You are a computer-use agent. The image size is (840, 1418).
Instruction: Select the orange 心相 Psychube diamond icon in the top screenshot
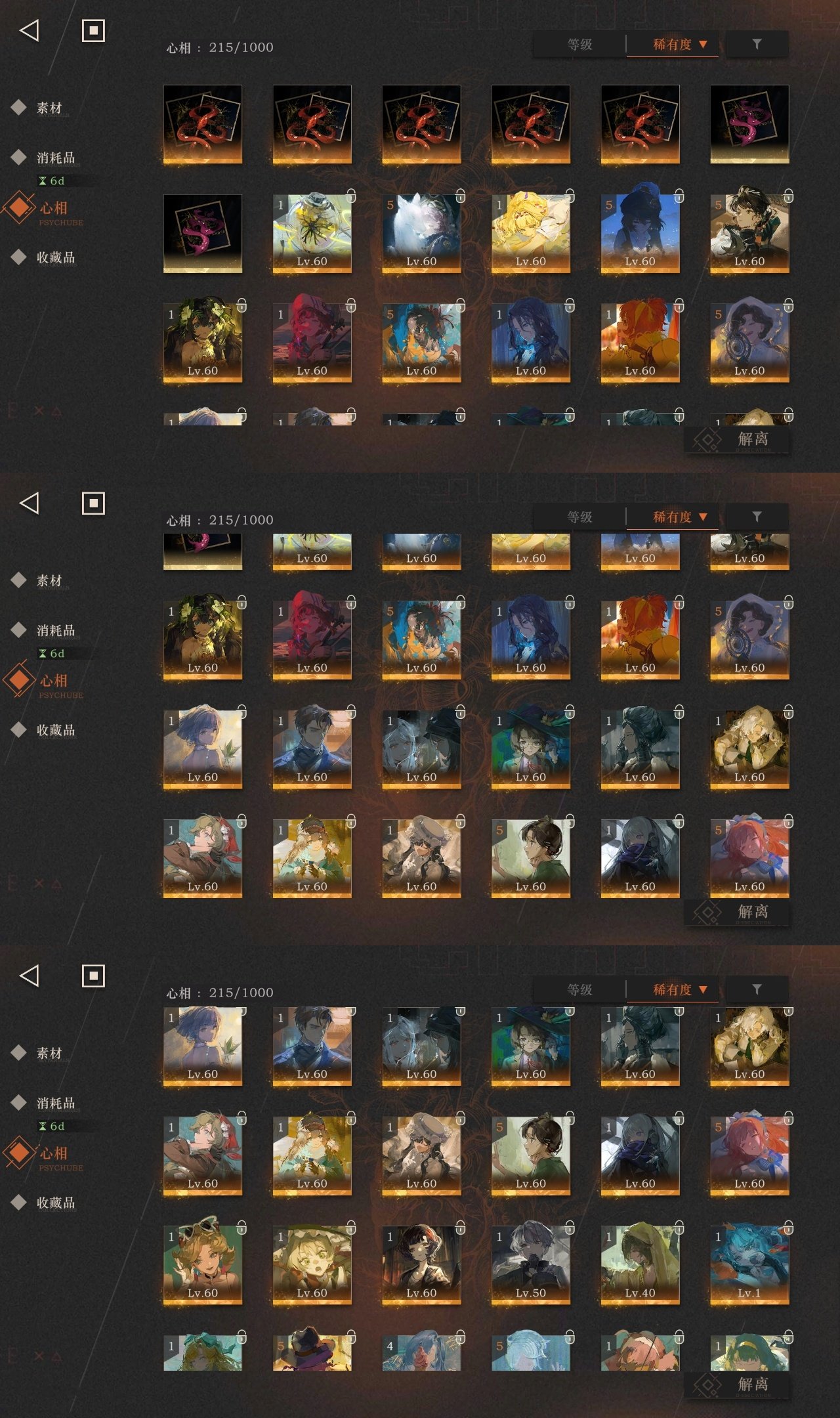tap(19, 207)
